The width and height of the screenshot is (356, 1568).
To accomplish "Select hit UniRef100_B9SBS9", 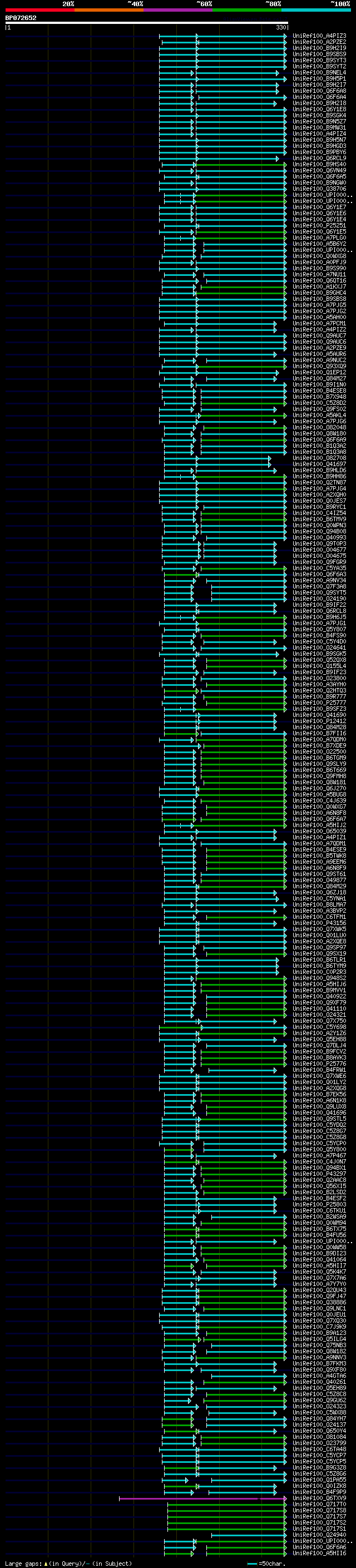I will coord(319,54).
